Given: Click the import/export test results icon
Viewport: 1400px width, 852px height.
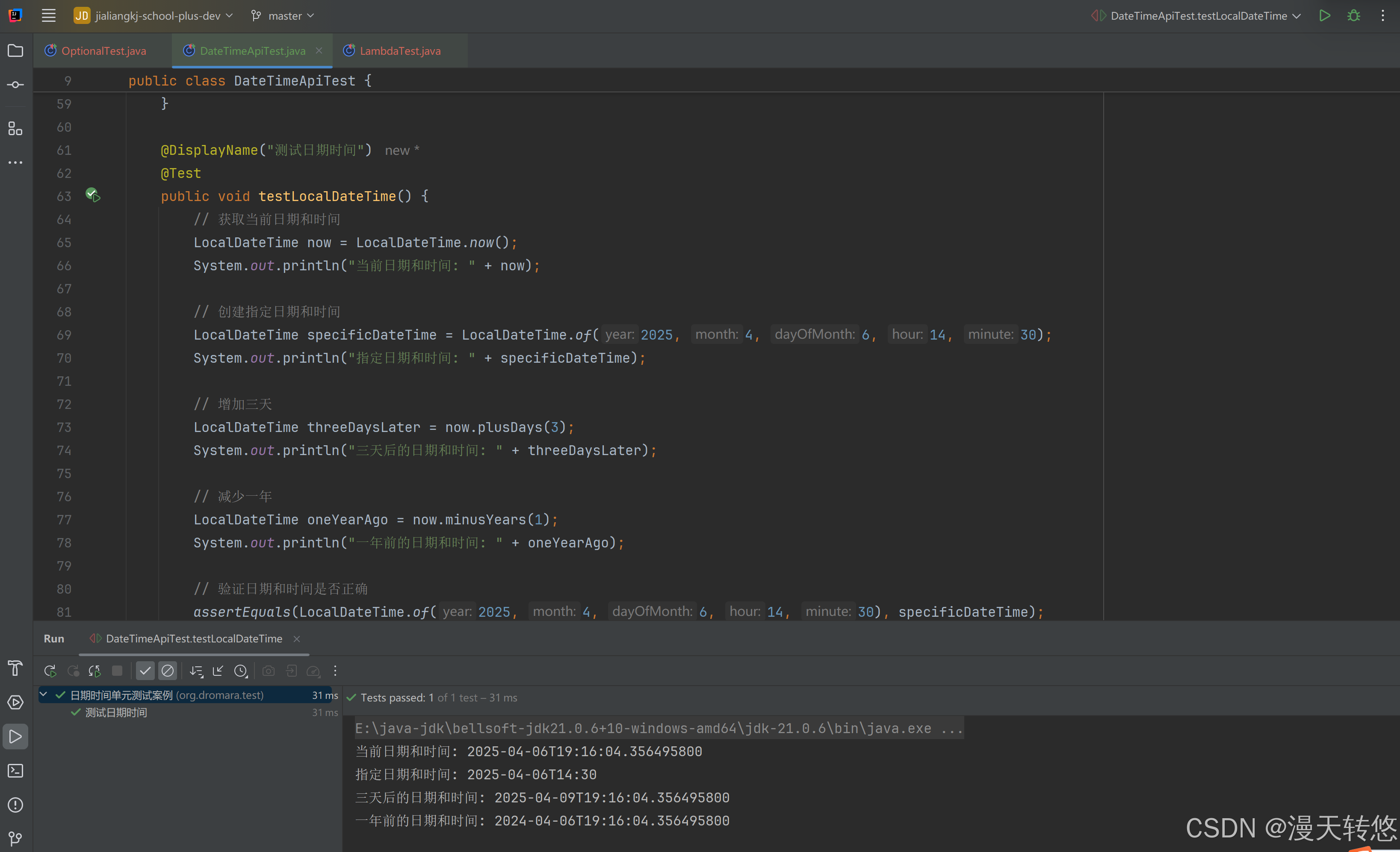Looking at the screenshot, I should [x=291, y=671].
